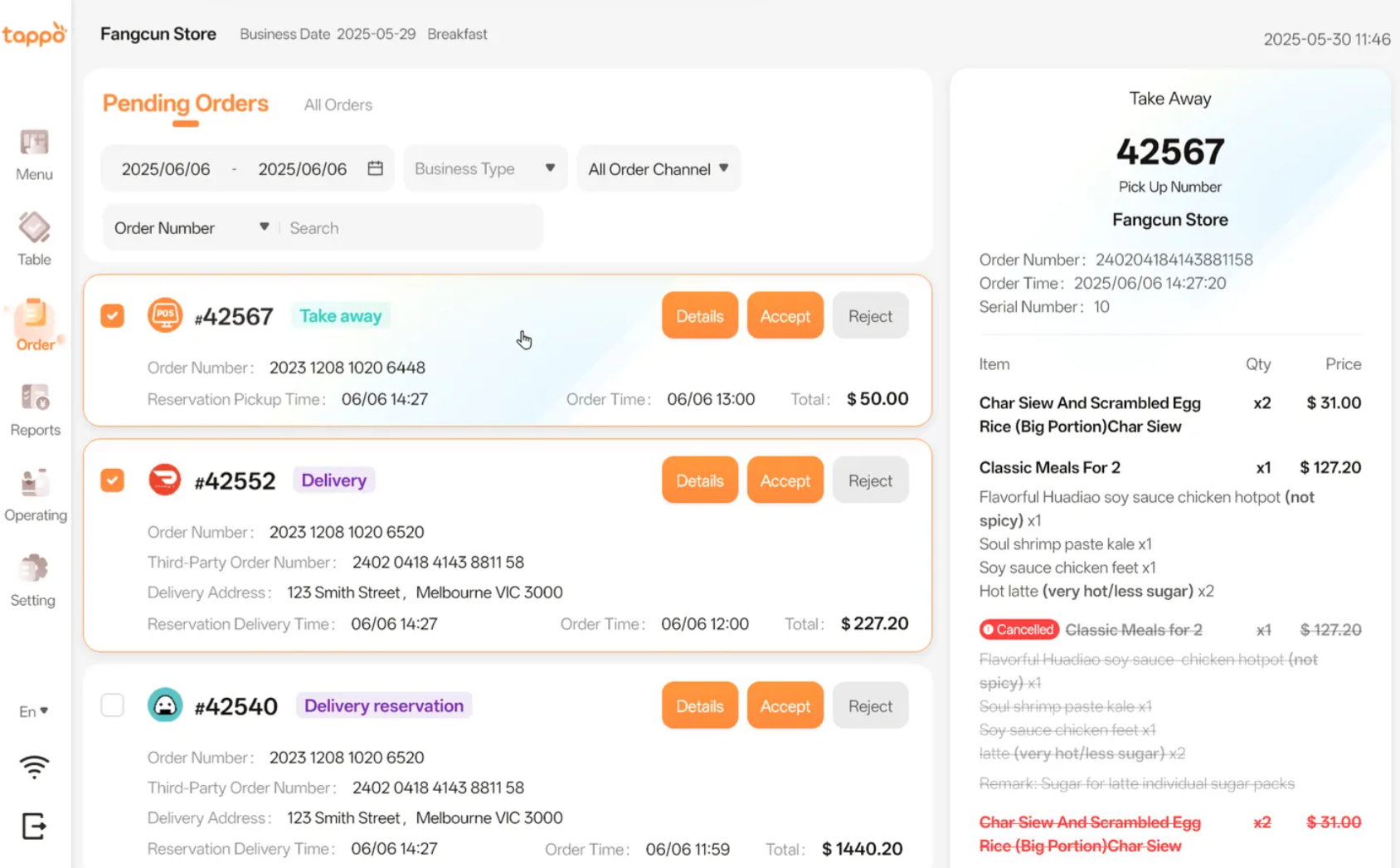
Task: Switch to the All Orders tab
Action: (338, 105)
